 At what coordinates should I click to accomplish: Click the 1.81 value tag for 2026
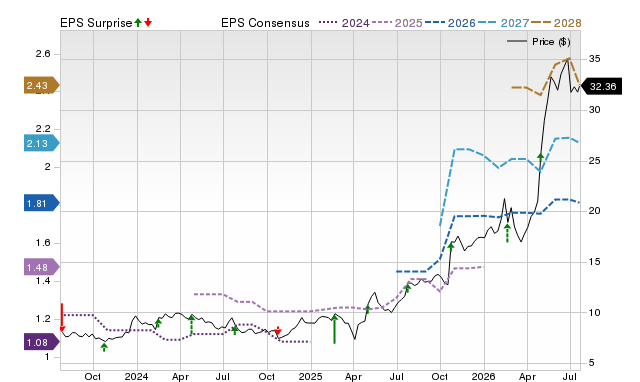(x=42, y=203)
